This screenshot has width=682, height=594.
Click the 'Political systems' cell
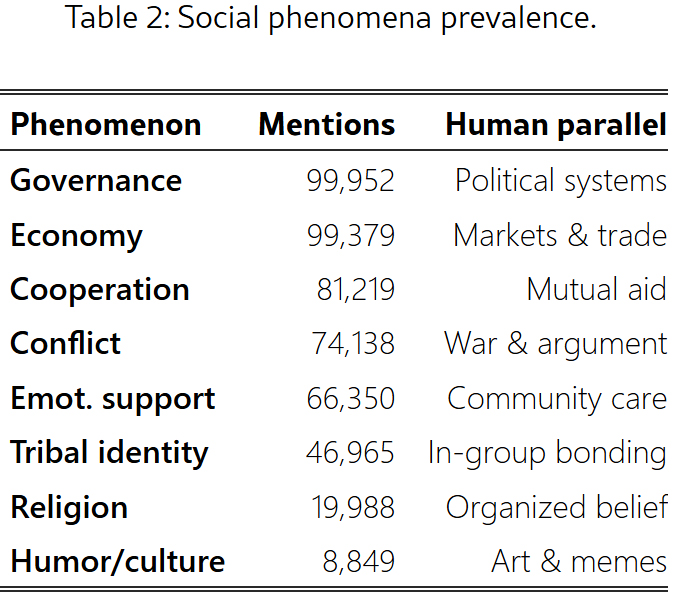pos(560,180)
